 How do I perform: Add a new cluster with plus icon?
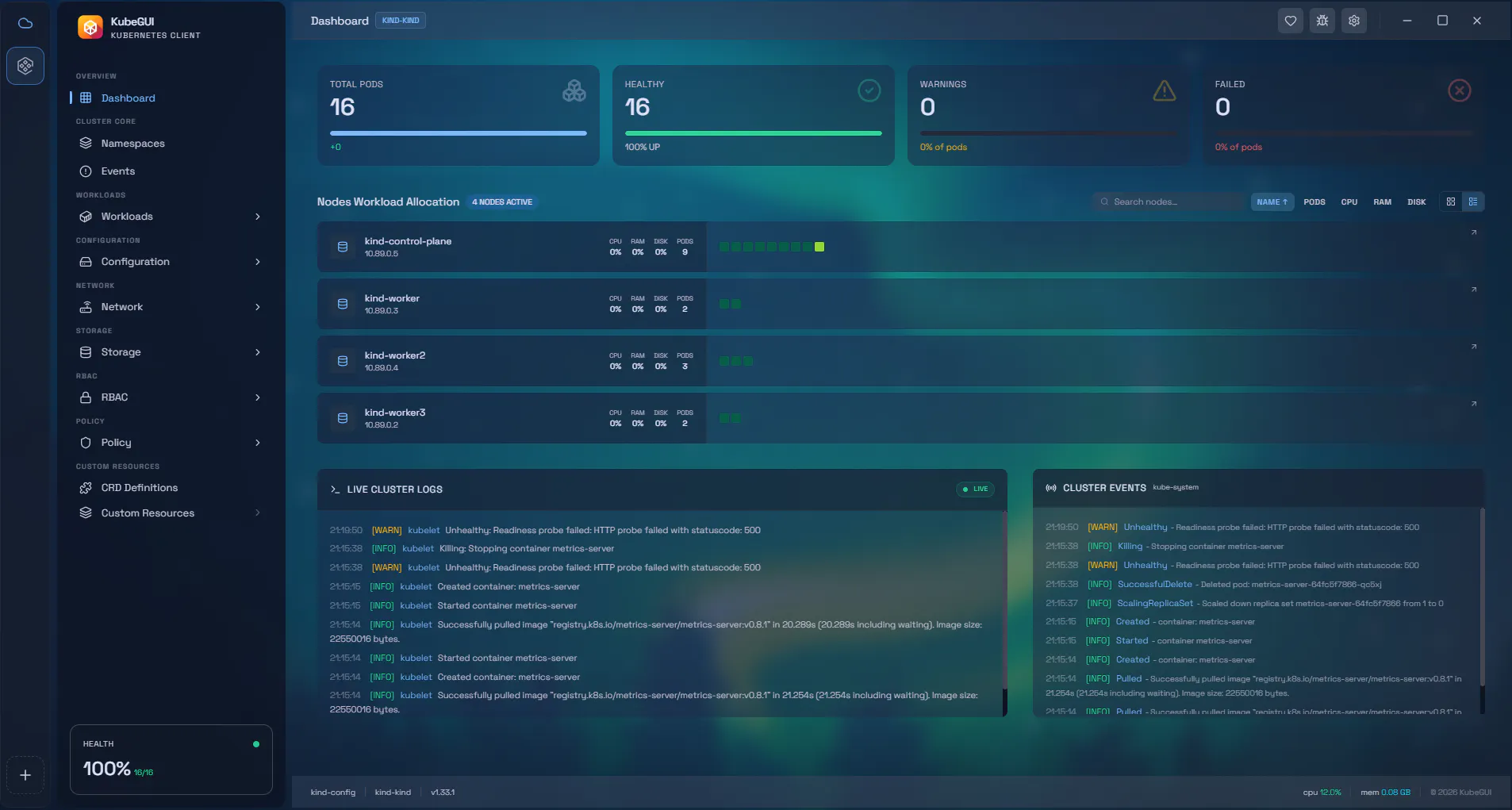tap(25, 775)
